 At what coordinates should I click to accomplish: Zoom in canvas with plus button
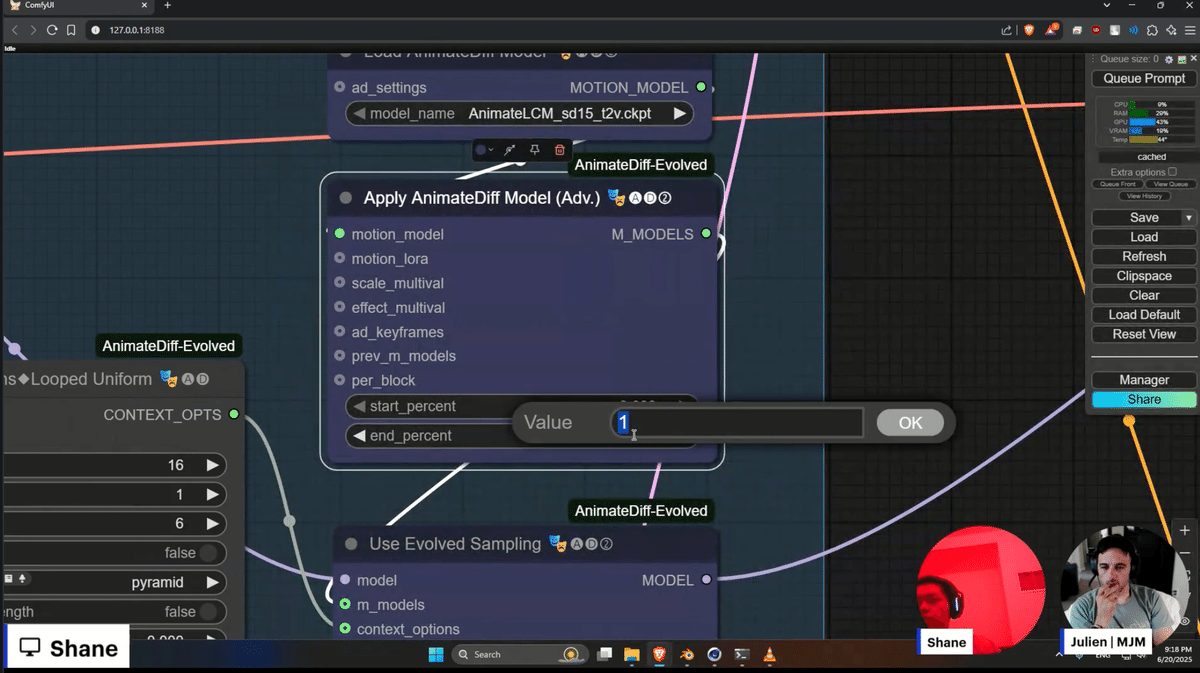pos(1185,530)
